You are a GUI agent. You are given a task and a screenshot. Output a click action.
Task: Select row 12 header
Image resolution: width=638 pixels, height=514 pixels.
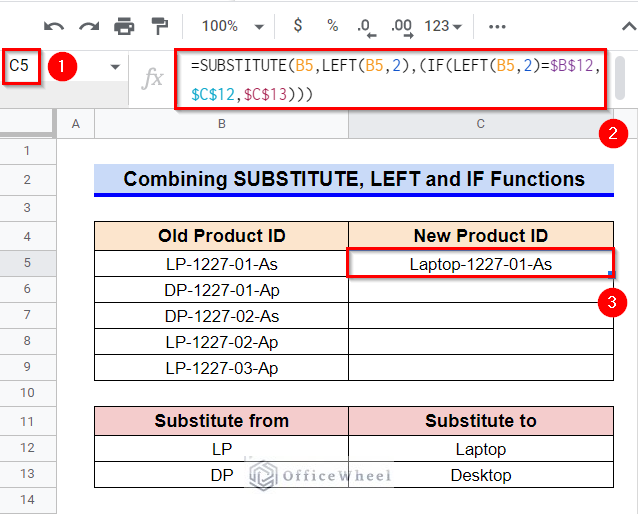[x=27, y=448]
